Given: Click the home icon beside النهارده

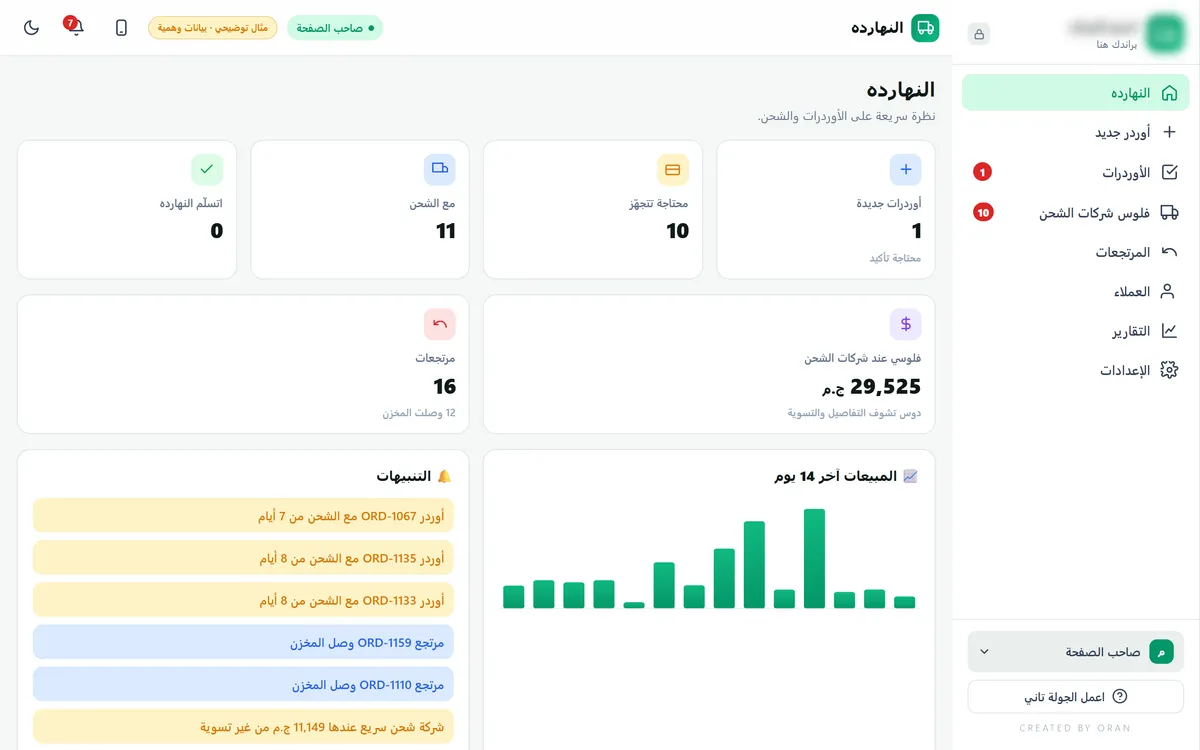Looking at the screenshot, I should point(1169,92).
